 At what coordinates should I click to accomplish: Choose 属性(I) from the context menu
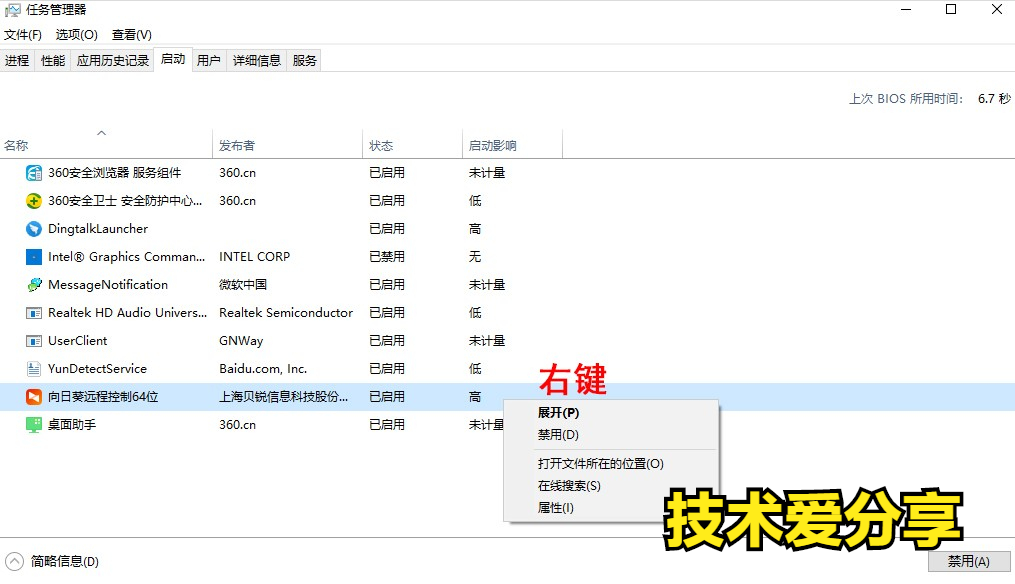point(556,507)
